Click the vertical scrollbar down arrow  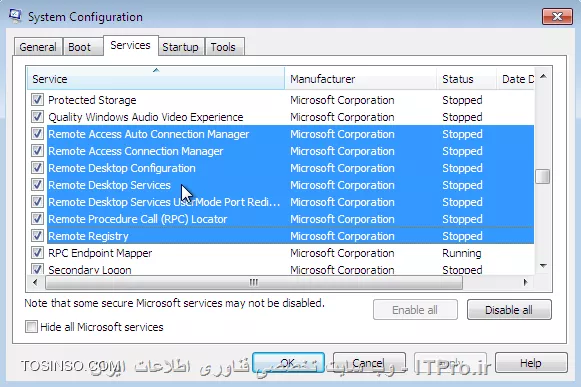point(543,266)
